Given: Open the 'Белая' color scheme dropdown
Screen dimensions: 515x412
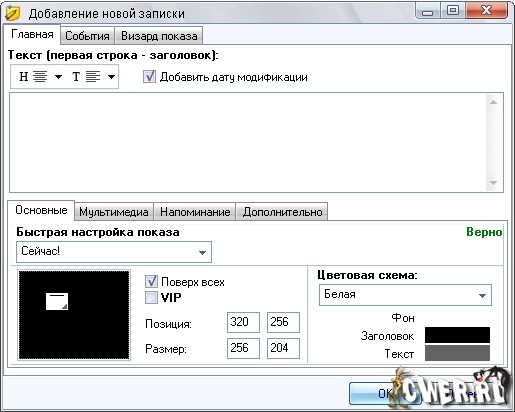Looking at the screenshot, I should tap(405, 295).
